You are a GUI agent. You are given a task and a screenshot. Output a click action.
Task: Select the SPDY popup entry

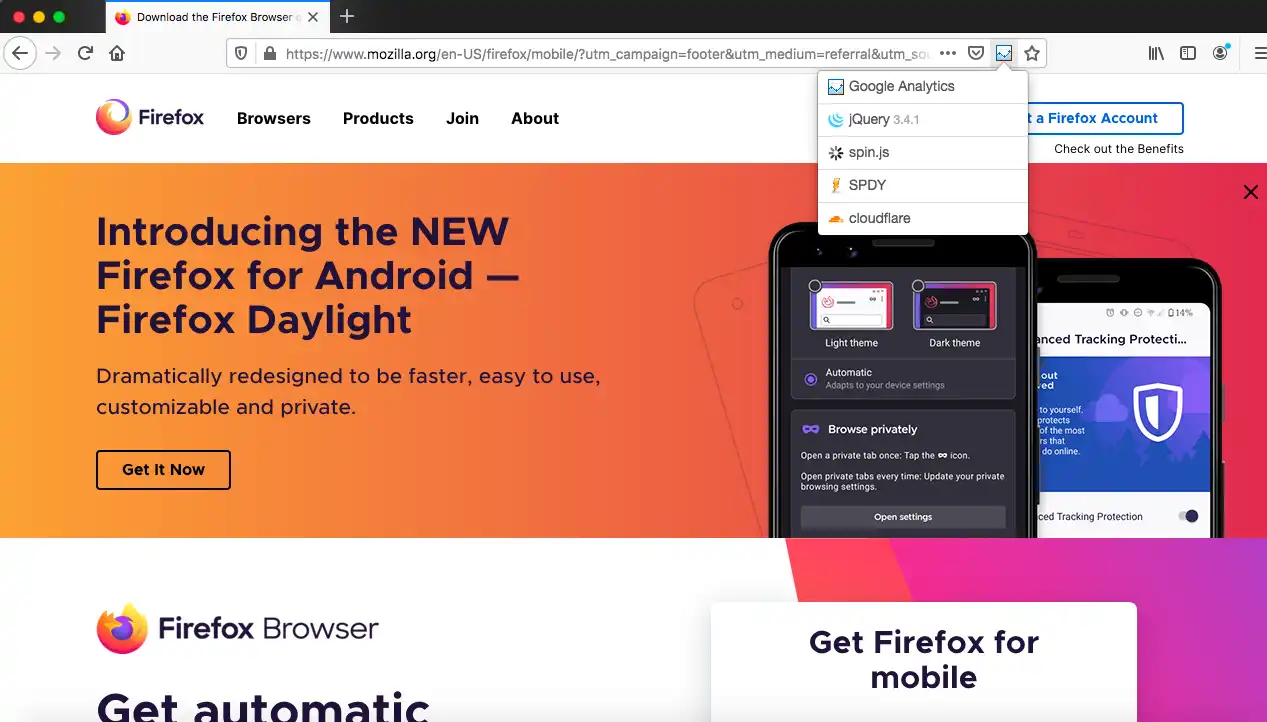click(923, 186)
